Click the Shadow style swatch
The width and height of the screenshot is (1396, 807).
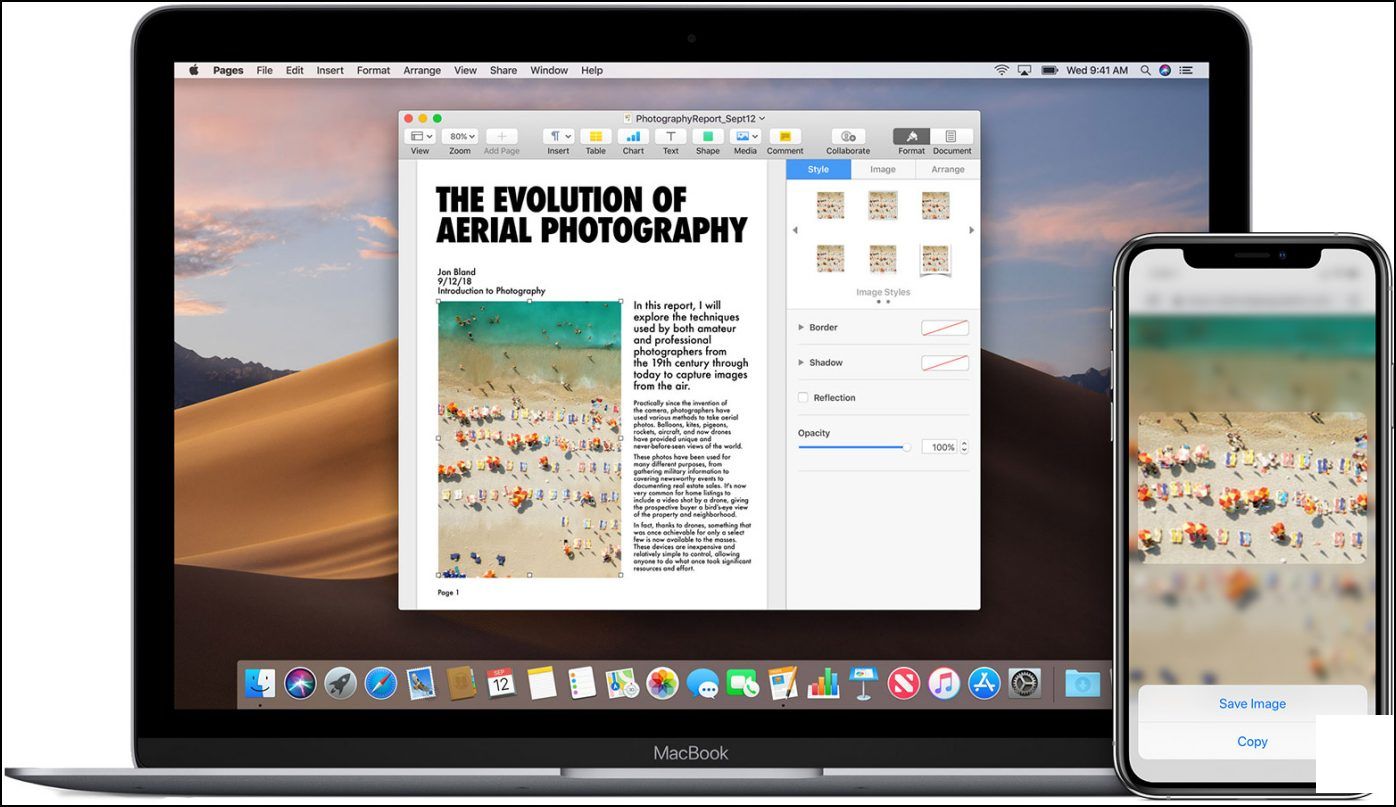(944, 363)
